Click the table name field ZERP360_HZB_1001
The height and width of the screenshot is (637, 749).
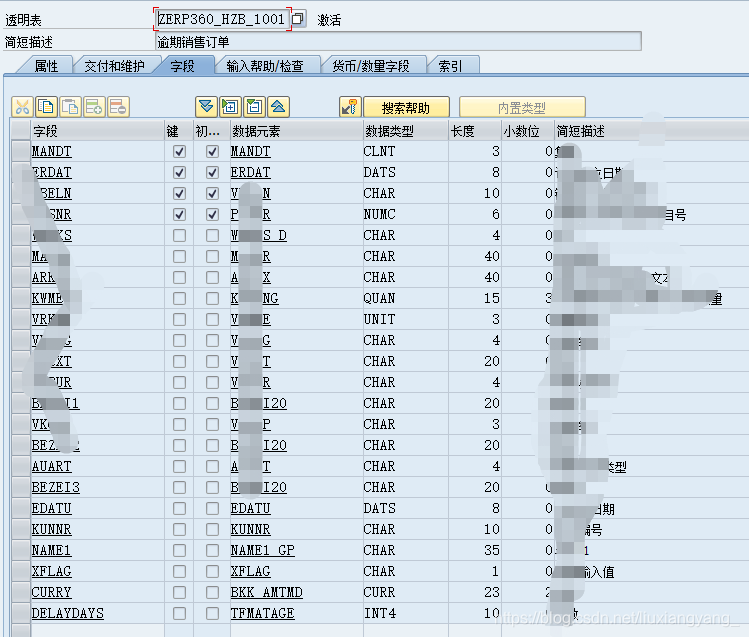[x=222, y=19]
